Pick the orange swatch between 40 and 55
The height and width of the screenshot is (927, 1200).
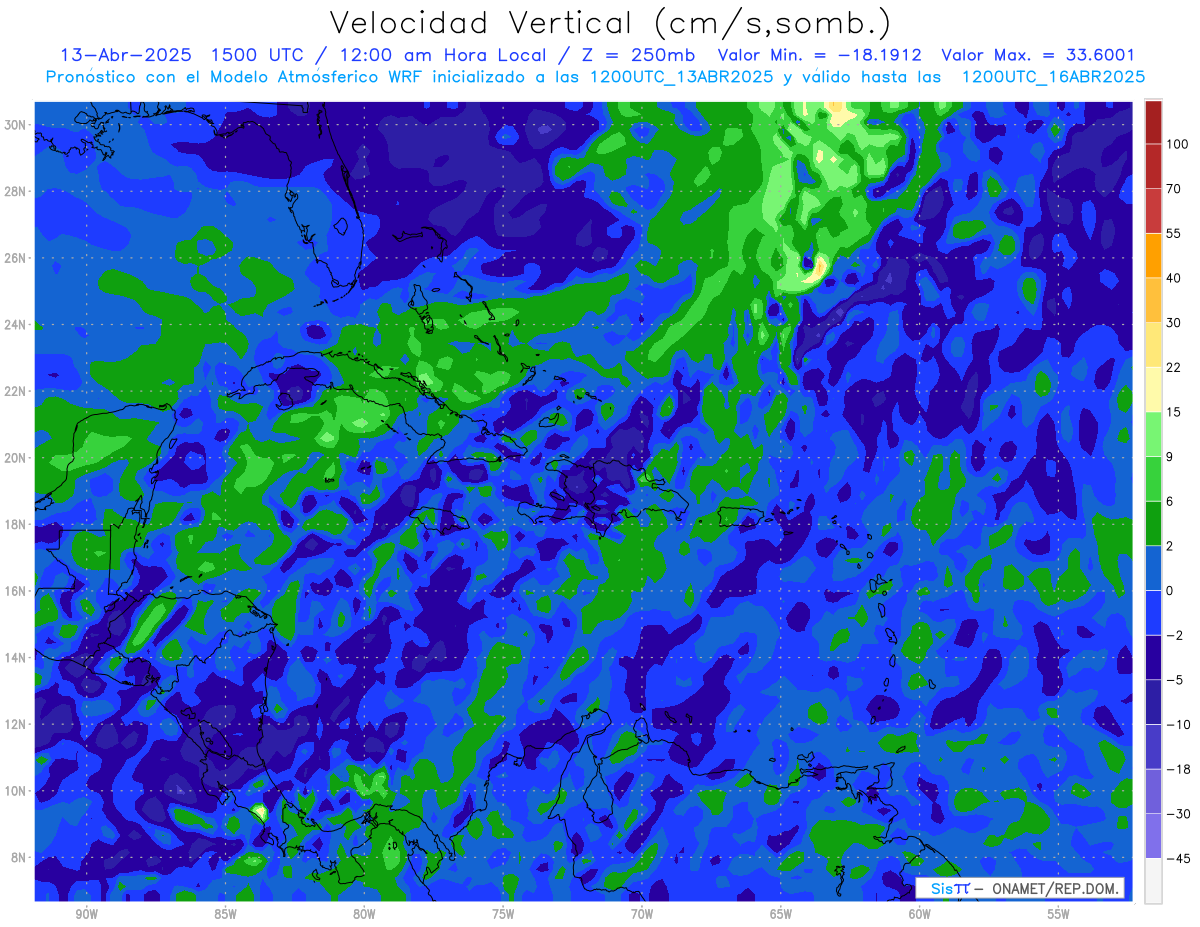[x=1153, y=255]
